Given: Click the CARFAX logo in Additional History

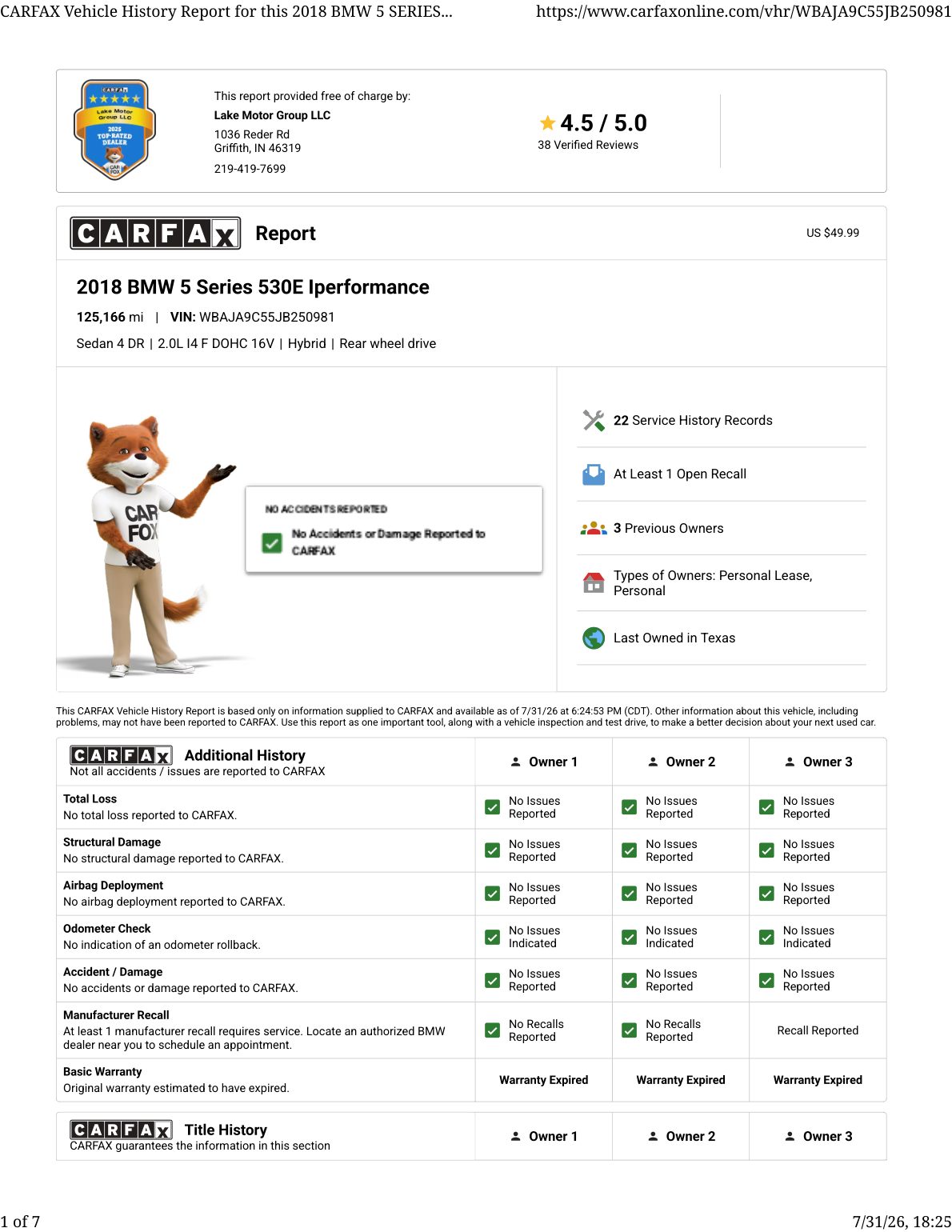Looking at the screenshot, I should pos(121,755).
